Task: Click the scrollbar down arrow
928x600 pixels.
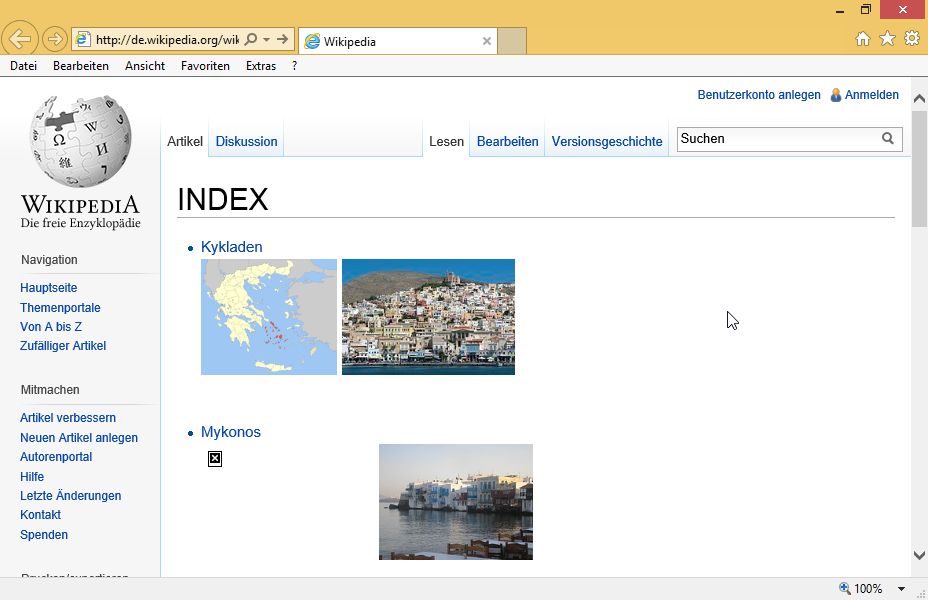Action: pyautogui.click(x=919, y=555)
